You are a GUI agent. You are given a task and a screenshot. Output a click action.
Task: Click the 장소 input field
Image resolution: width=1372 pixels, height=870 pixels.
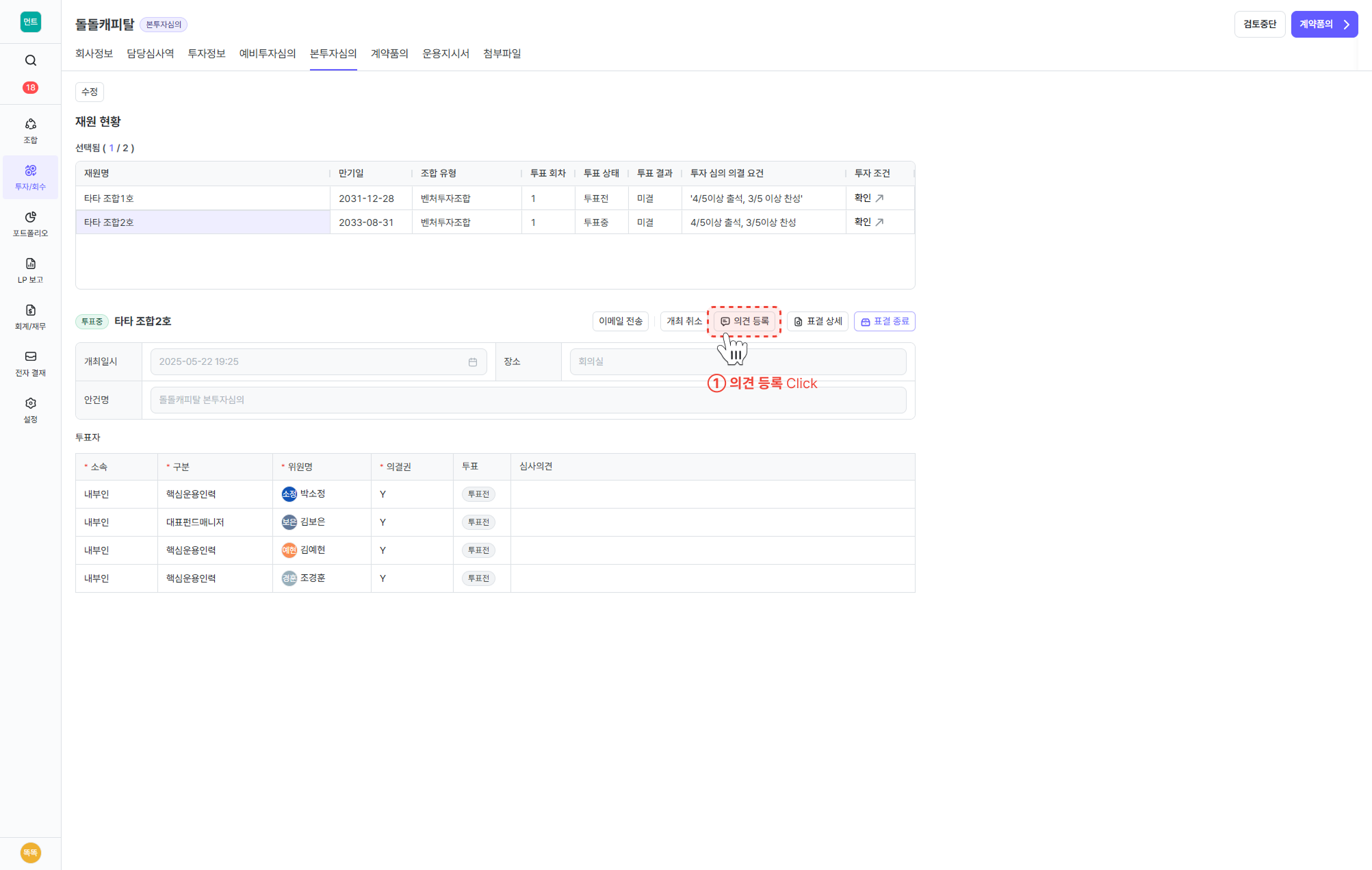pos(738,361)
